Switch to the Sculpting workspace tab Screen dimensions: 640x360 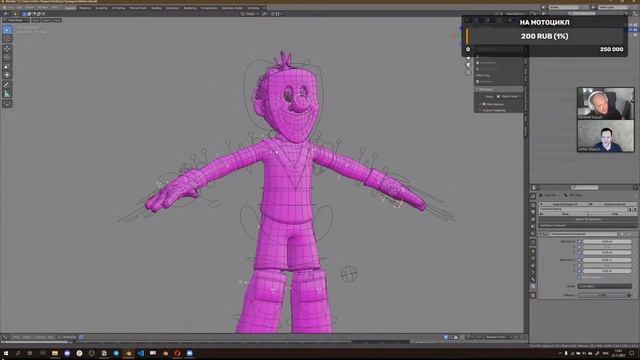coord(101,8)
